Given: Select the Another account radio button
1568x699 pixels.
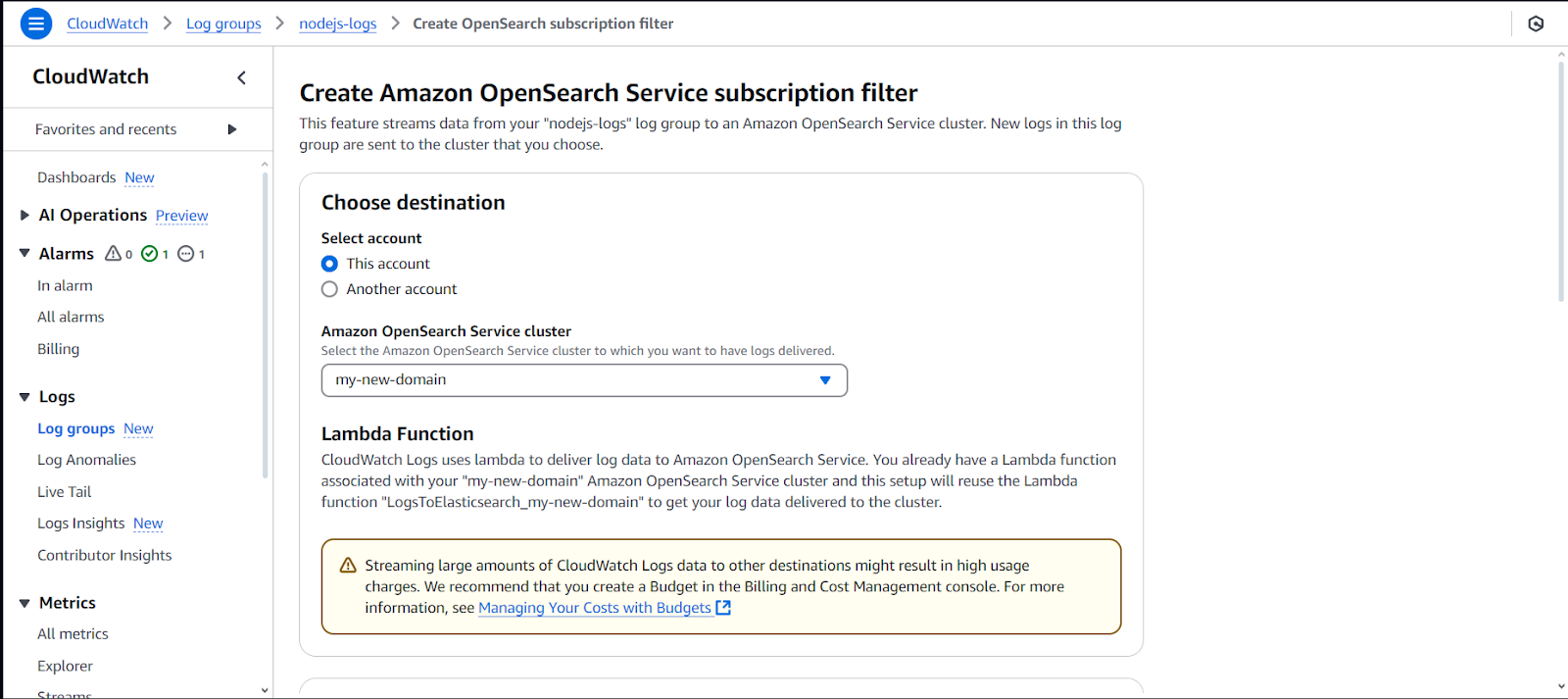Looking at the screenshot, I should [329, 289].
